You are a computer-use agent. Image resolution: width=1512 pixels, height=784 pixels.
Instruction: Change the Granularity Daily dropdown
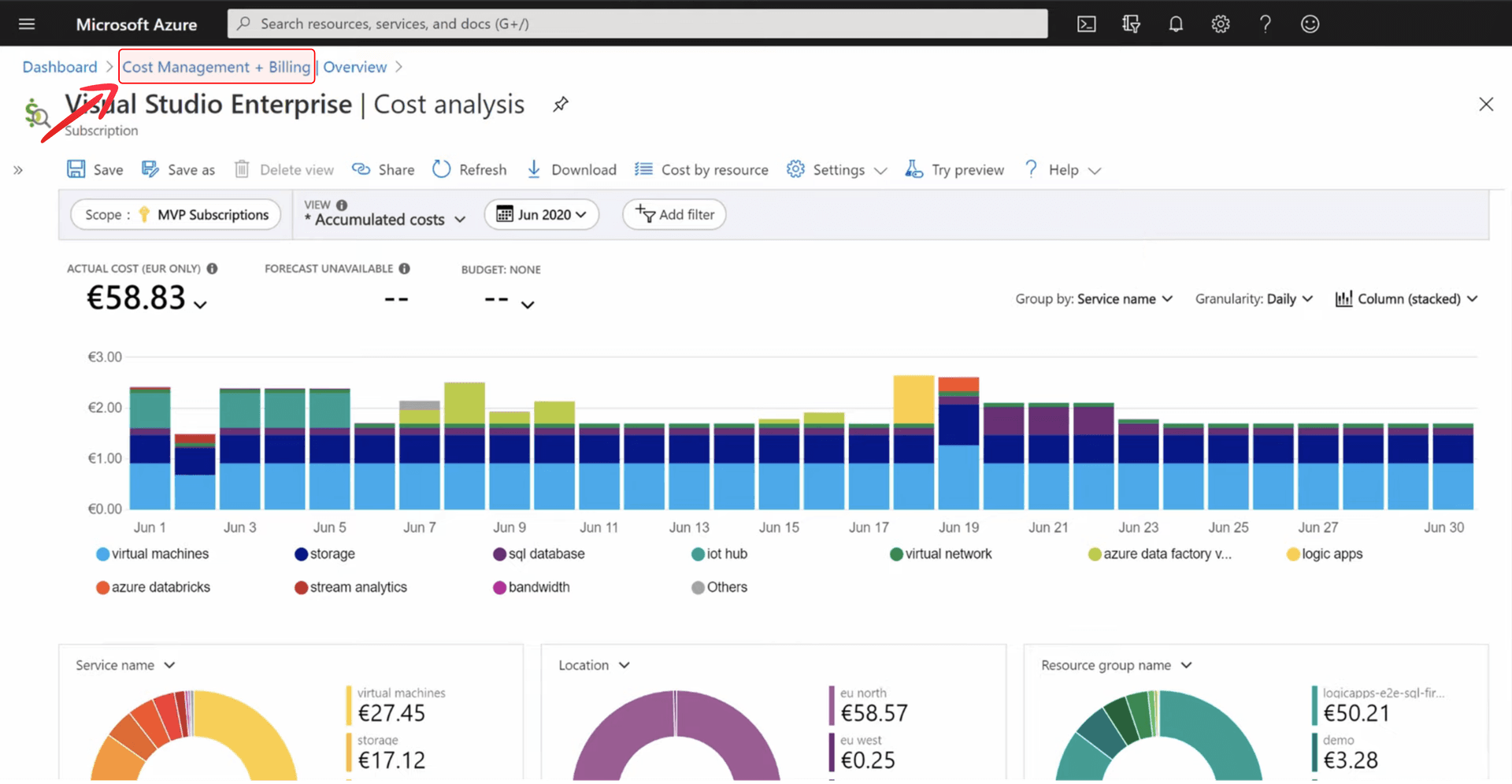pyautogui.click(x=1254, y=299)
